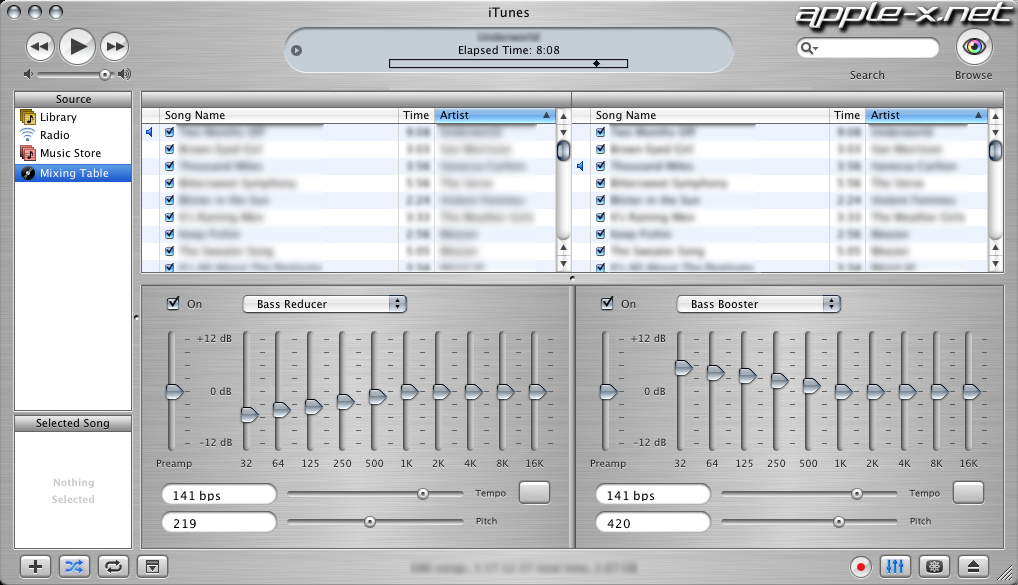Start playback with the Play button

(78, 46)
